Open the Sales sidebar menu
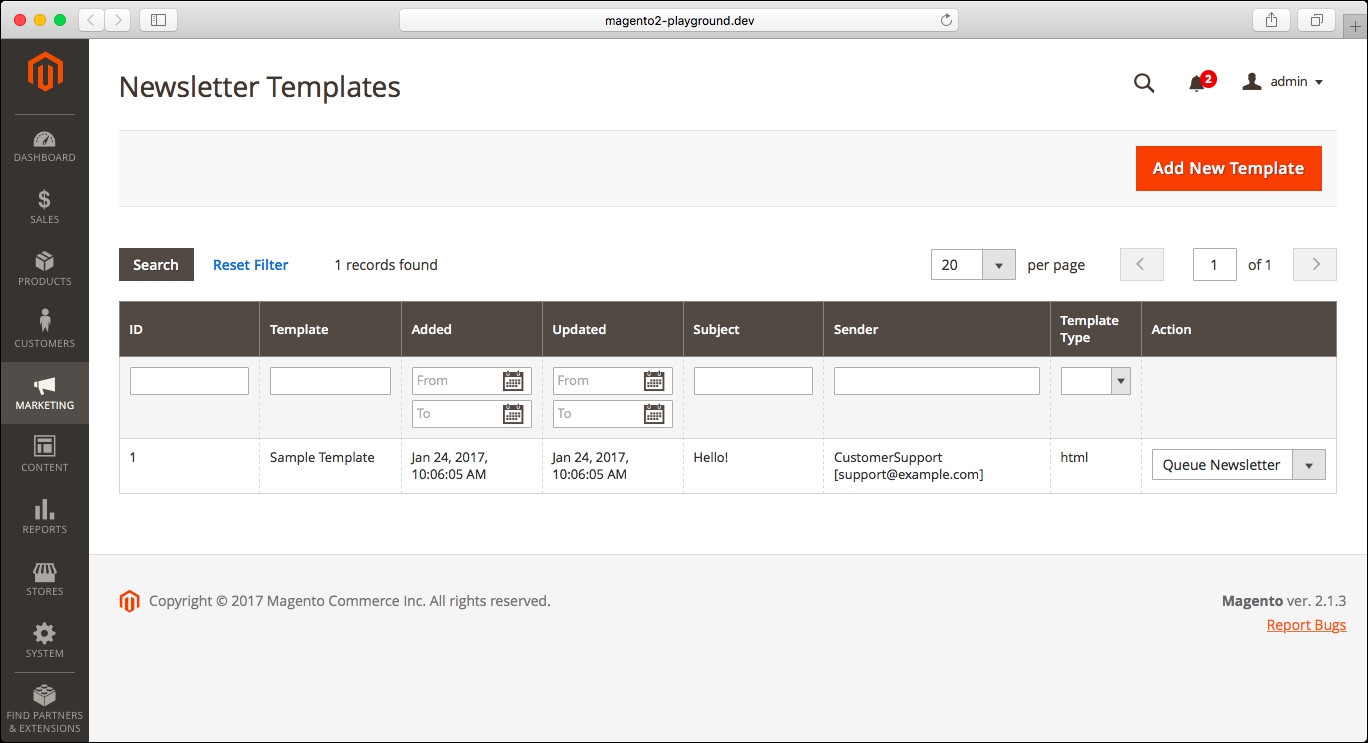This screenshot has width=1368, height=743. click(x=44, y=207)
